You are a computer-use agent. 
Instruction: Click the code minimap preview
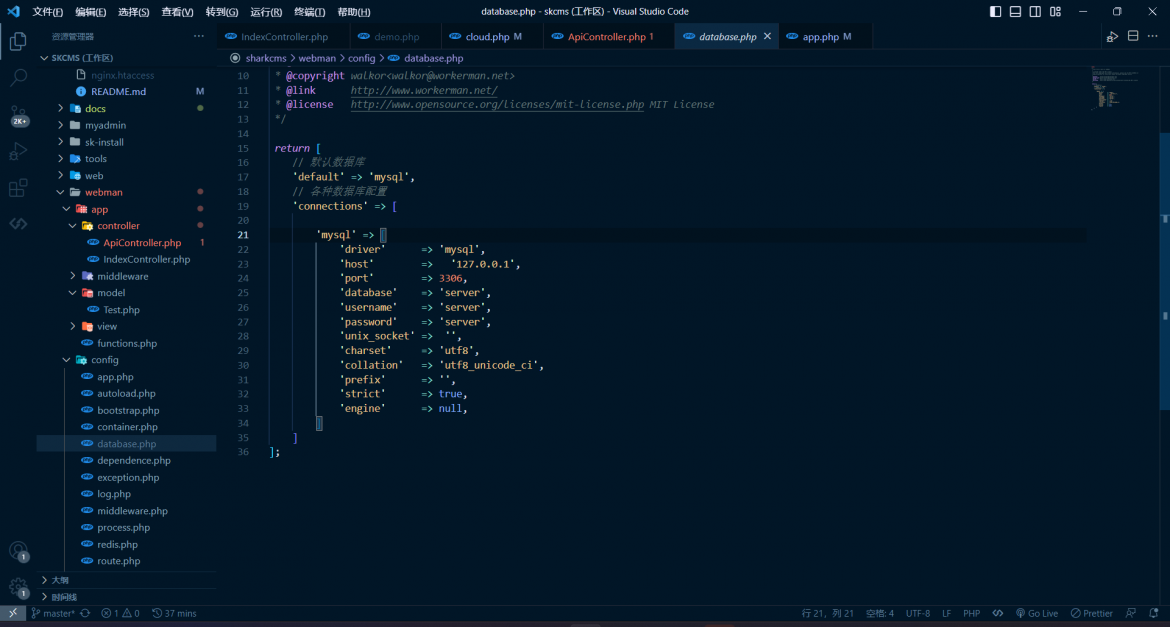pyautogui.click(x=1114, y=89)
